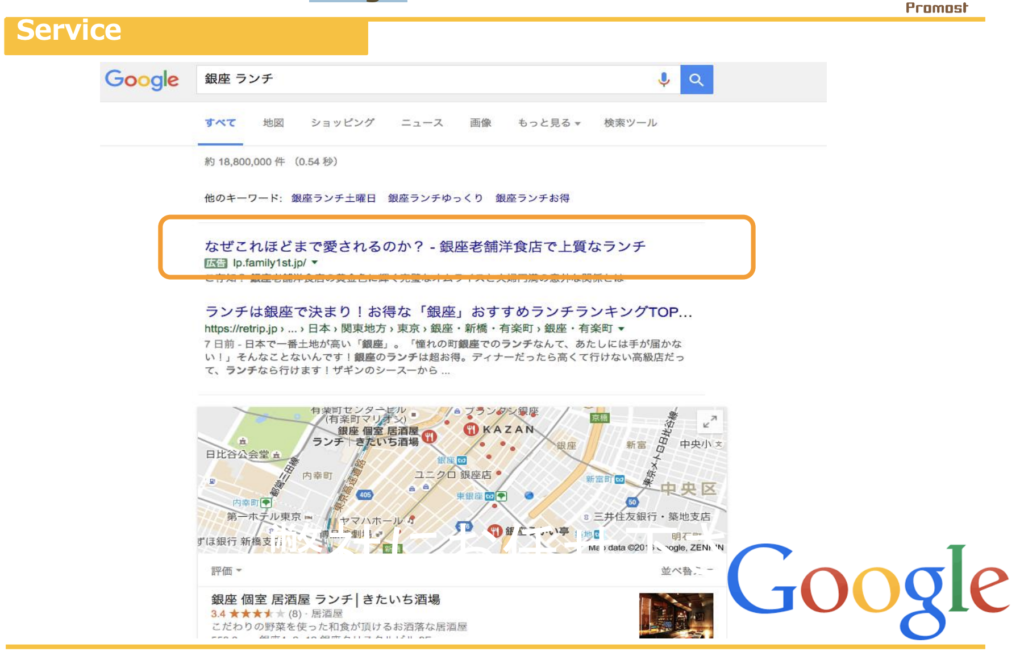The height and width of the screenshot is (672, 1024).
Task: Click the microphone voice search icon
Action: pyautogui.click(x=663, y=80)
